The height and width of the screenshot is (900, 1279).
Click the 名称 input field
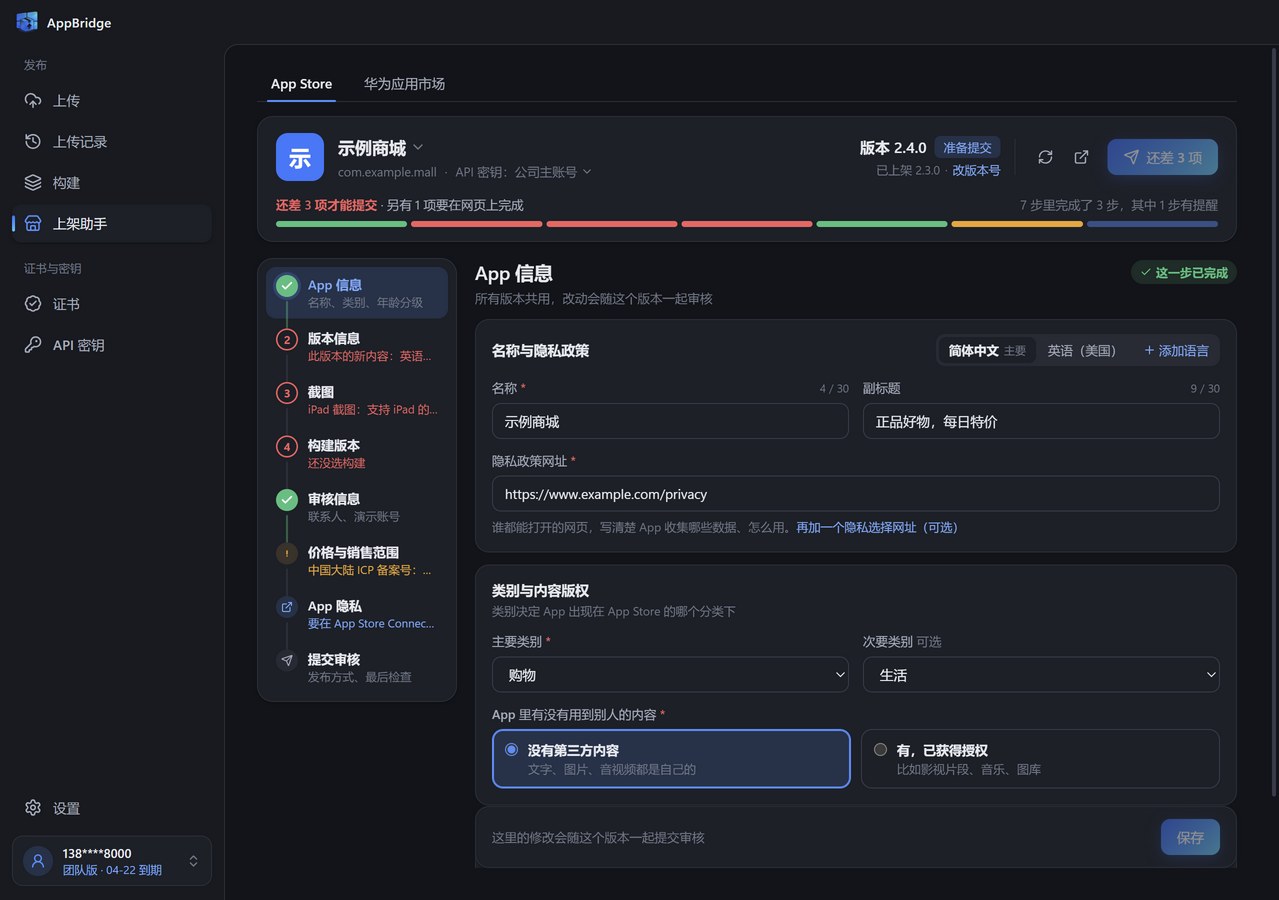[670, 421]
